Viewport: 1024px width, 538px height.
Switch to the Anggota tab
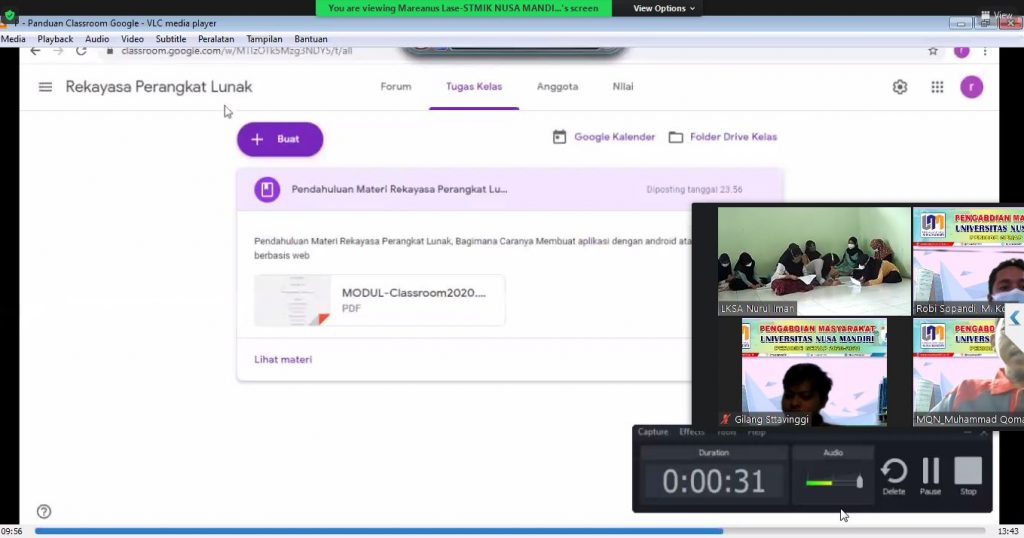(x=557, y=87)
